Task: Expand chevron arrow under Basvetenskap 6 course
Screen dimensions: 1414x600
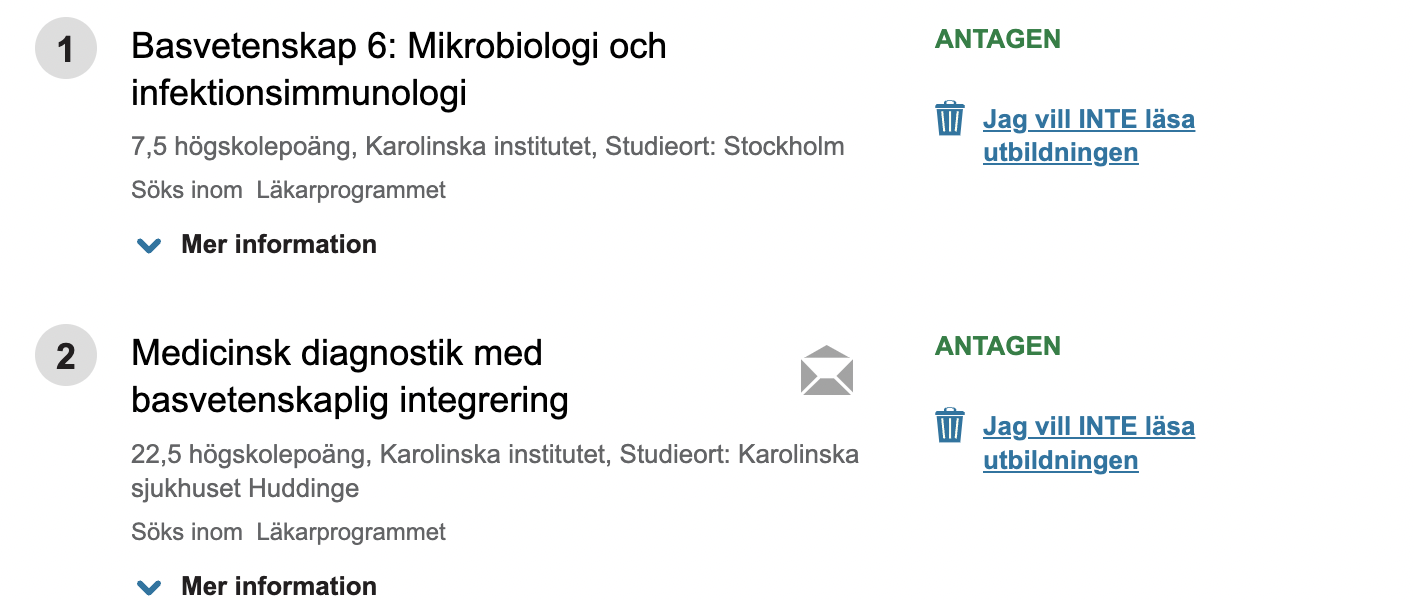Action: pos(149,245)
